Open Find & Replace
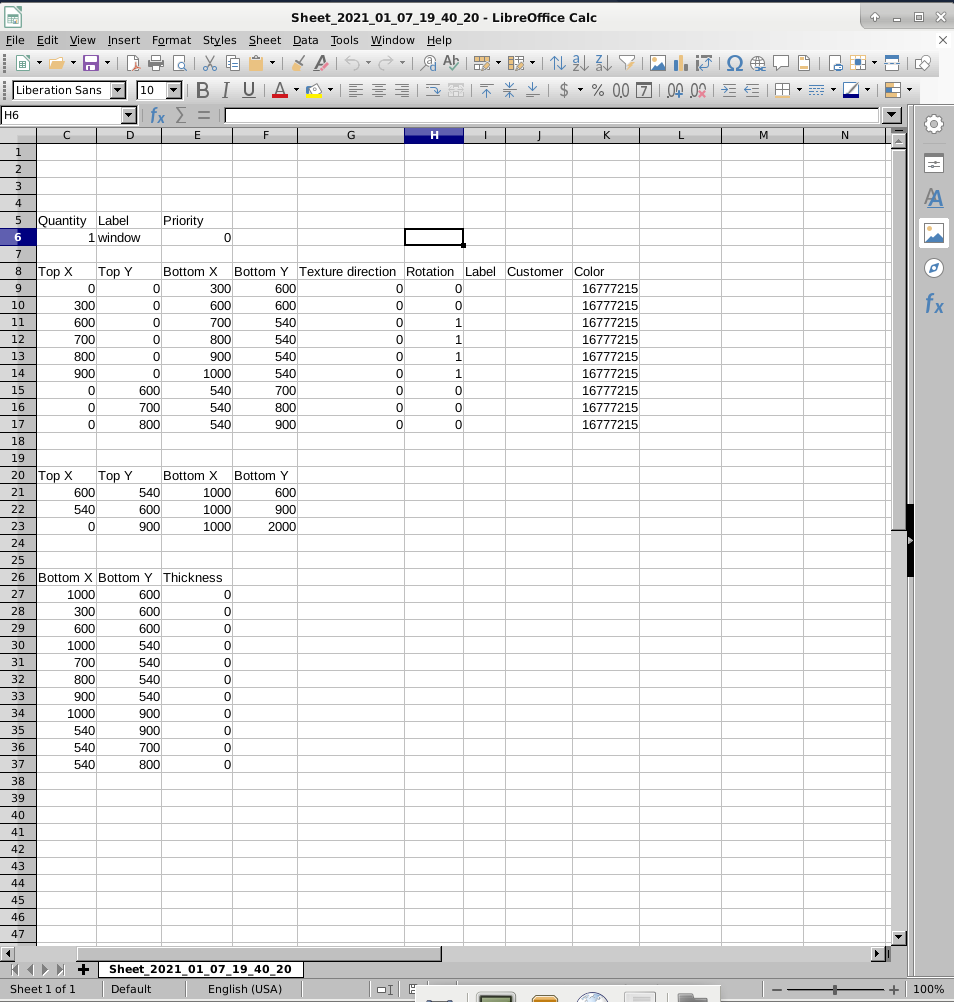The image size is (954, 1002). point(429,63)
